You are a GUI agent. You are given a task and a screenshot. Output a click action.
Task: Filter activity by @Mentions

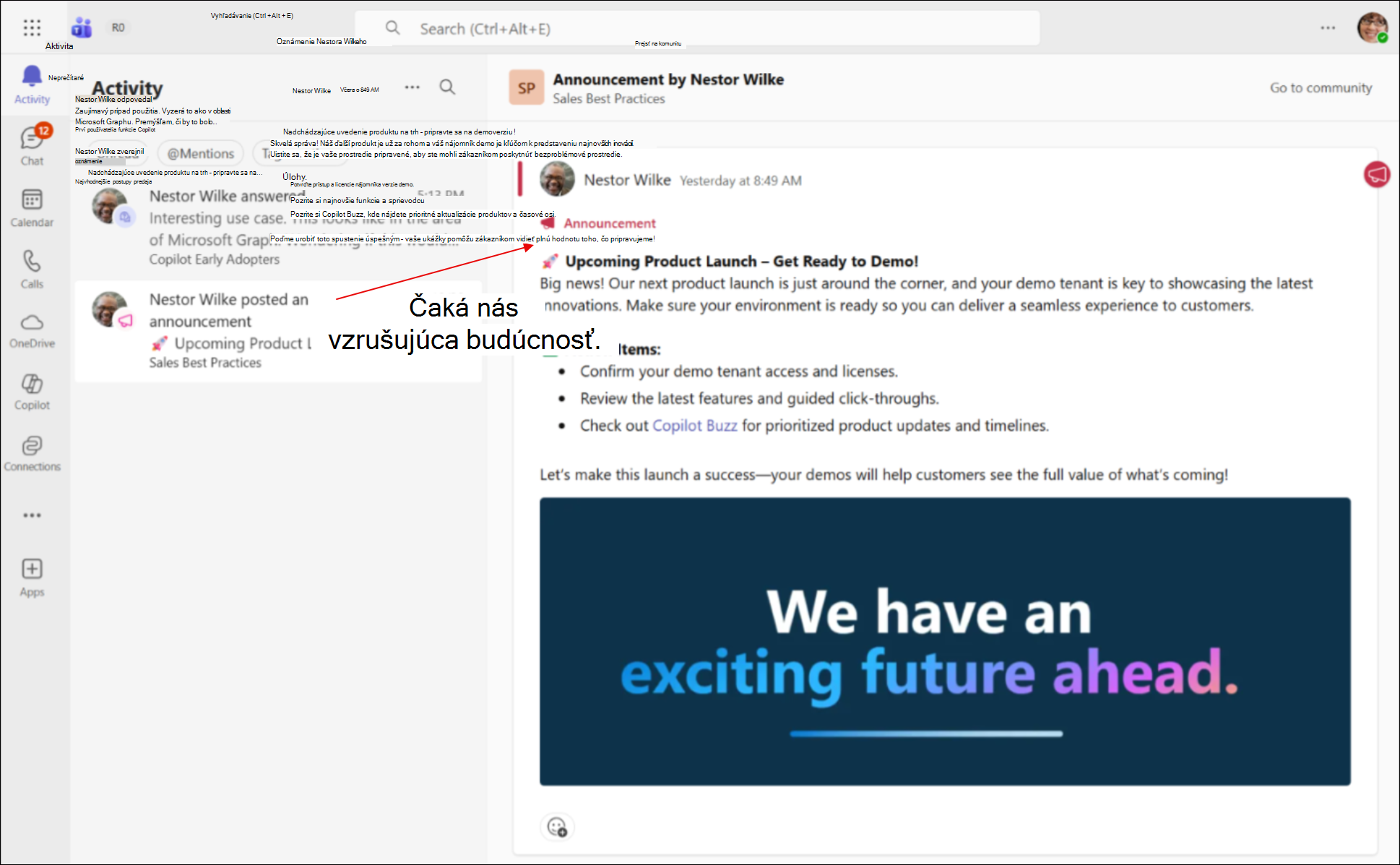click(x=201, y=153)
